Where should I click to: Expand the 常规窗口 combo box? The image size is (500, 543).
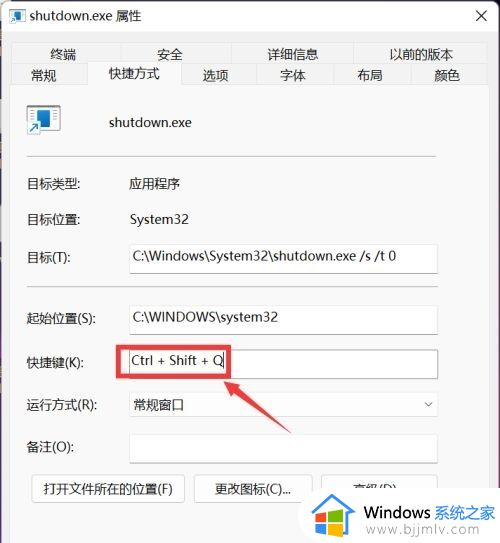point(283,404)
